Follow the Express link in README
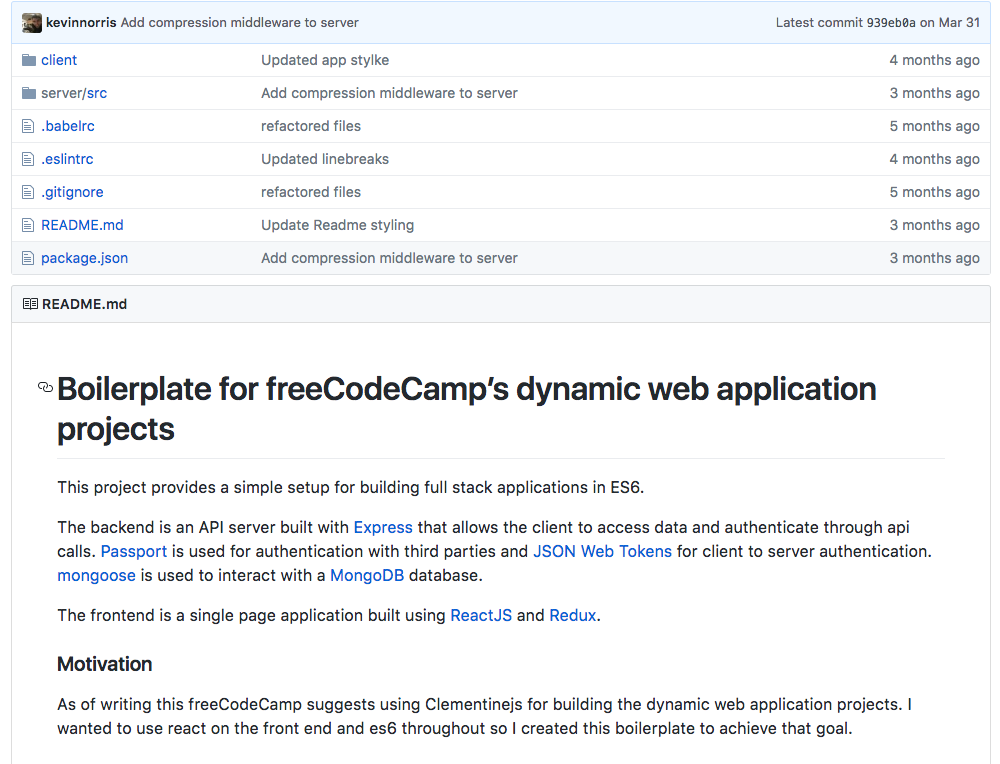The width and height of the screenshot is (1000, 764). click(383, 527)
